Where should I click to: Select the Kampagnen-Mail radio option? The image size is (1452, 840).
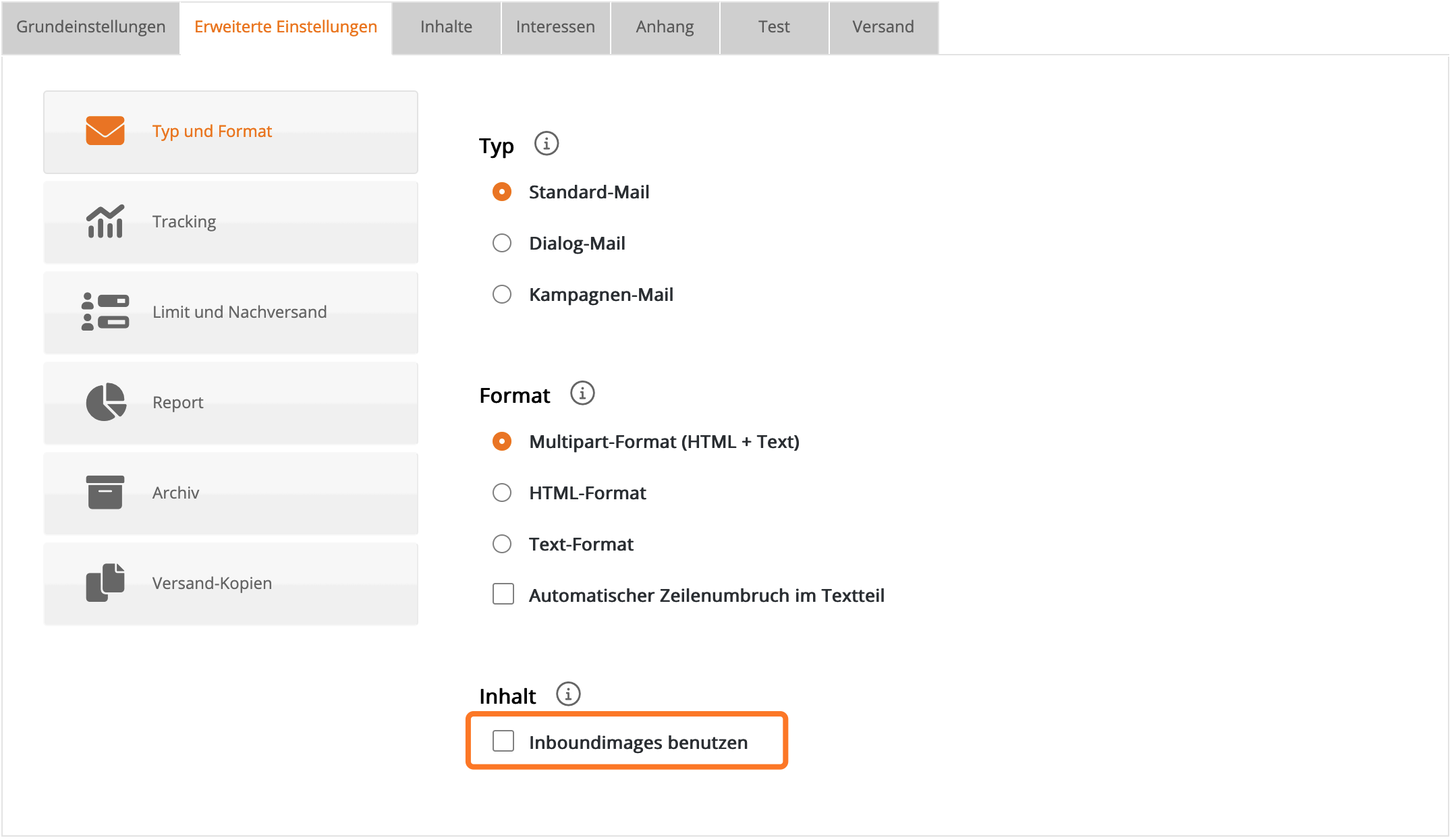502,294
